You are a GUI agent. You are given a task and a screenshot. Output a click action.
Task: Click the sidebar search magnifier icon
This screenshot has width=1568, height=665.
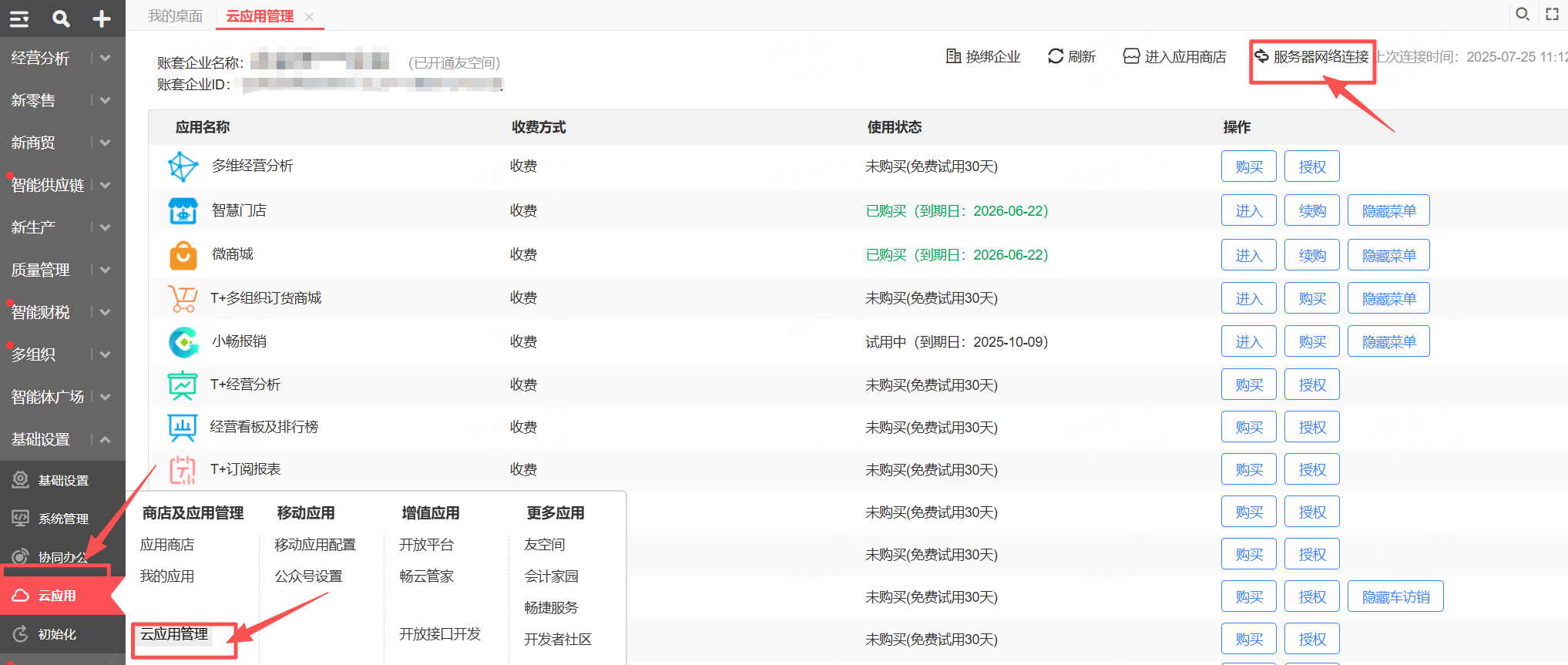pyautogui.click(x=61, y=18)
